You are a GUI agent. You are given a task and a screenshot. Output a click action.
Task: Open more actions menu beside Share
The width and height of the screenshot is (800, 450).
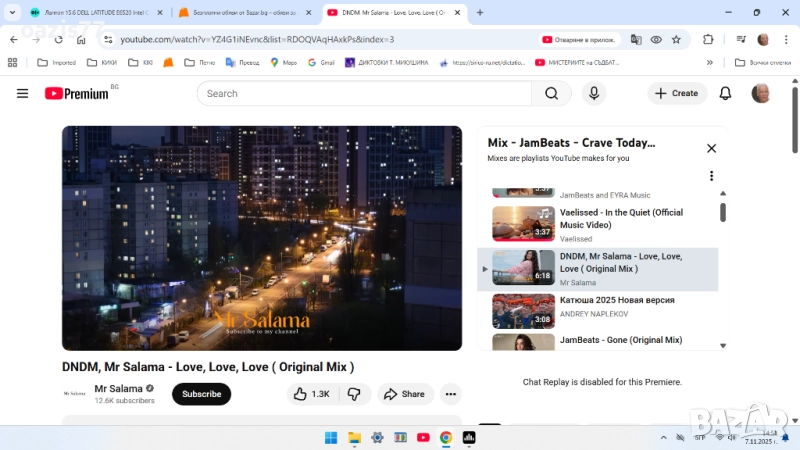pyautogui.click(x=451, y=394)
